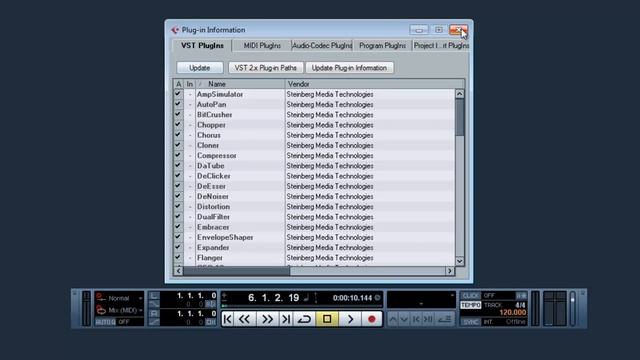Select primary time format note icon
Viewport: 640px width, 360px height.
point(306,298)
